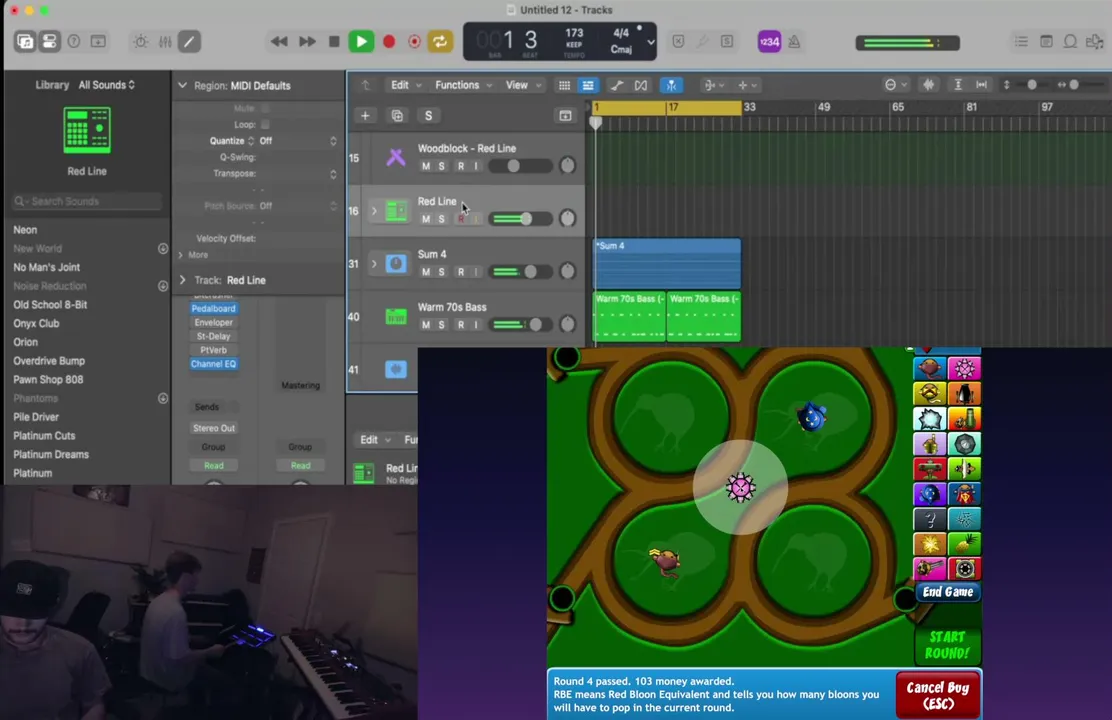Viewport: 1112px width, 720px height.
Task: Toggle the automation curve button
Action: pos(616,85)
